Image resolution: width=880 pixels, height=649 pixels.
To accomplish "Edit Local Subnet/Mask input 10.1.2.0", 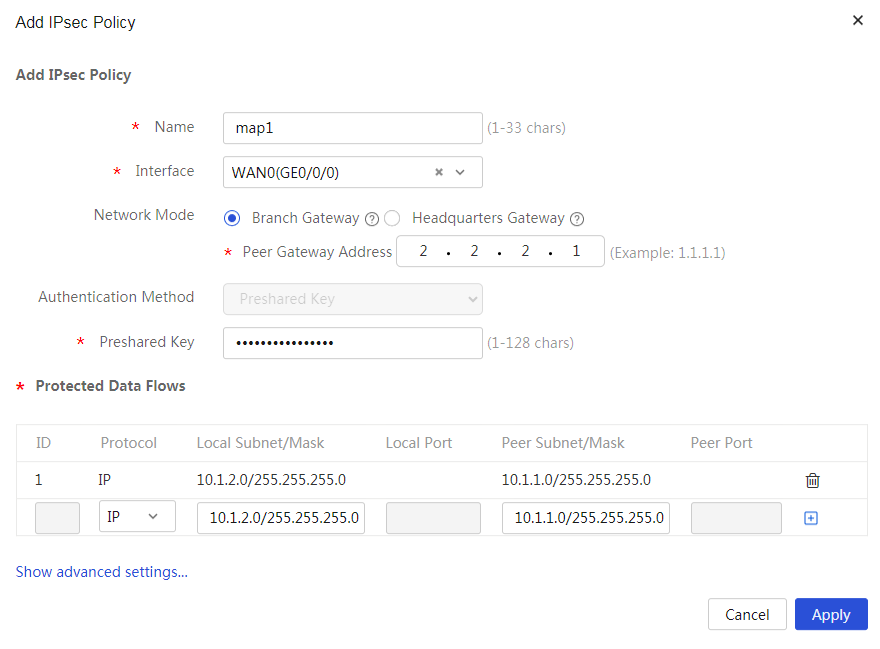I will 281,518.
